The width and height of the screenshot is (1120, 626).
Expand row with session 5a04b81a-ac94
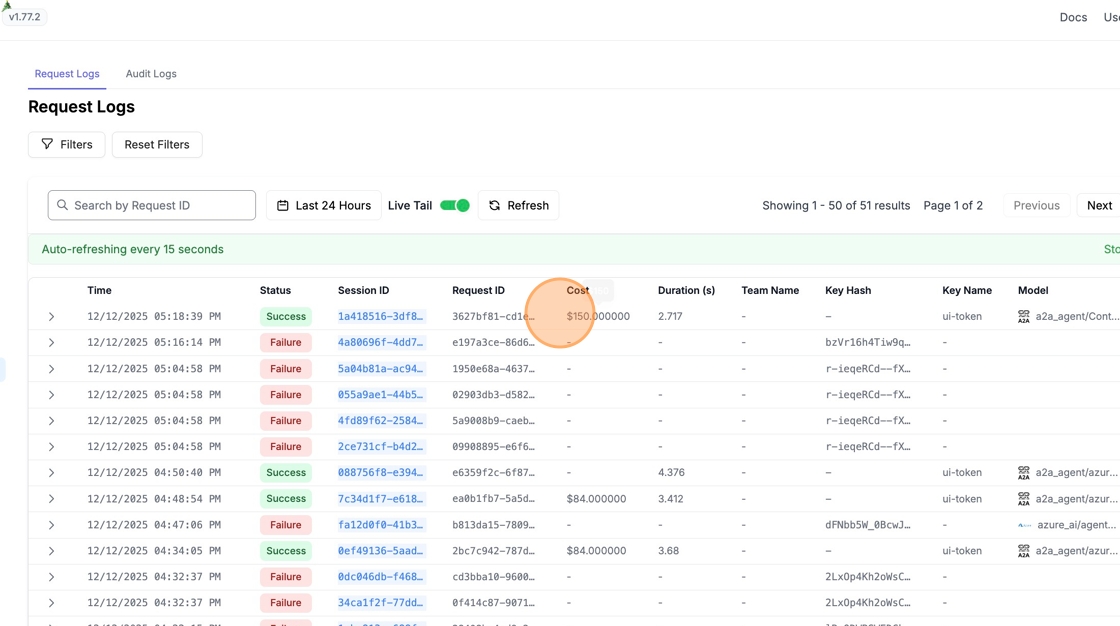coord(51,369)
